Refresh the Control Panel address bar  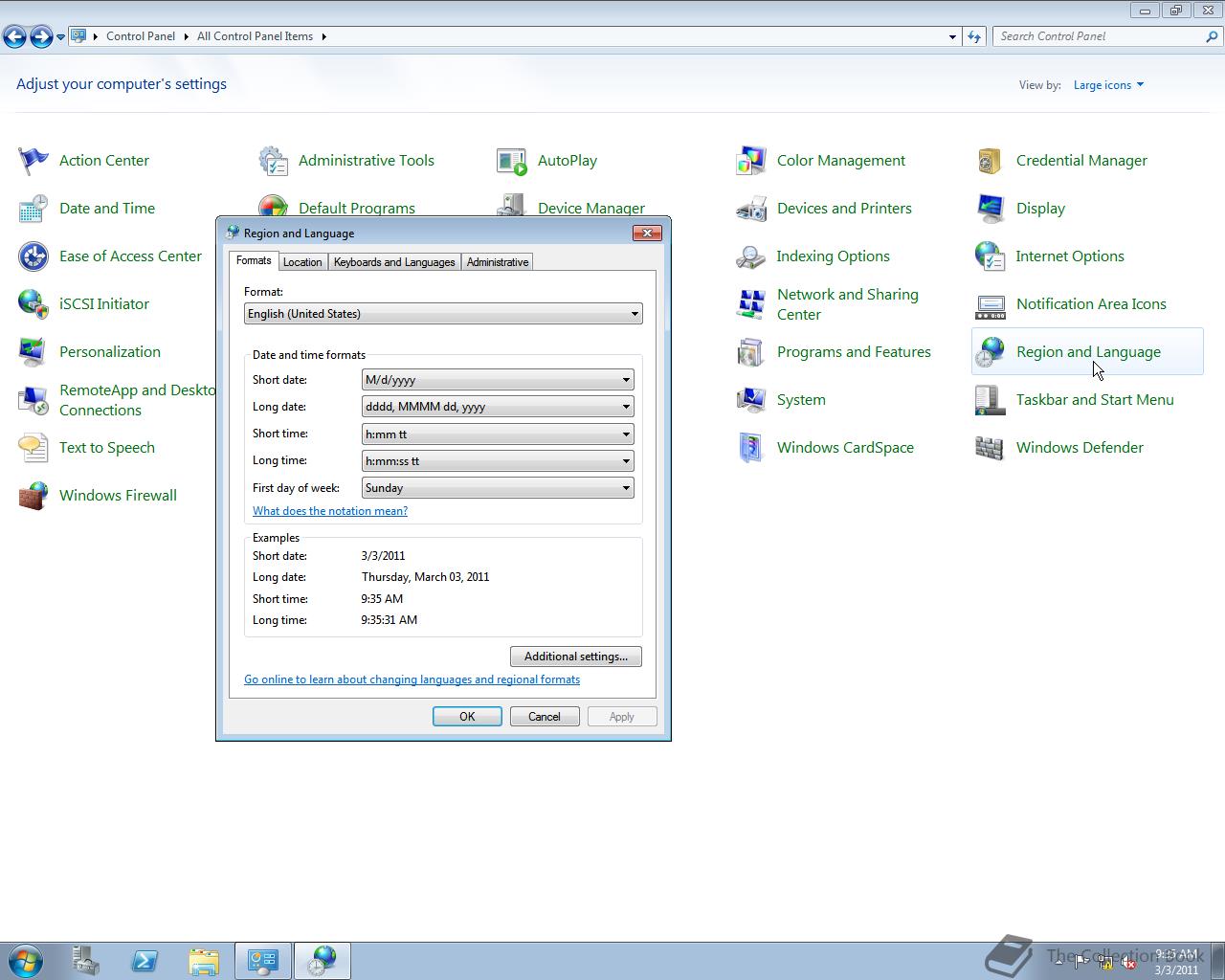(974, 36)
